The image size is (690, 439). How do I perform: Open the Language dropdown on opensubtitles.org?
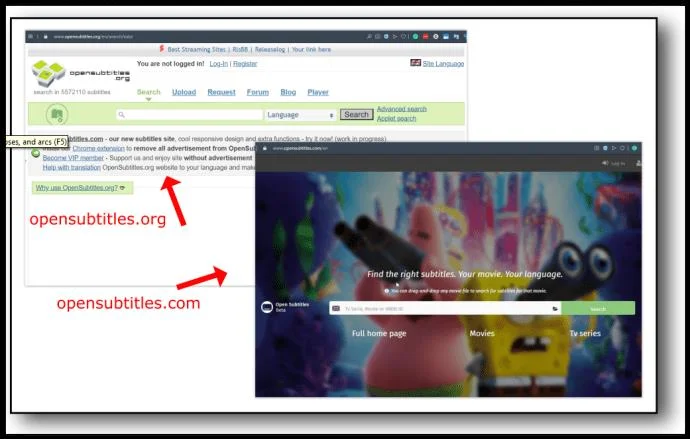click(300, 115)
